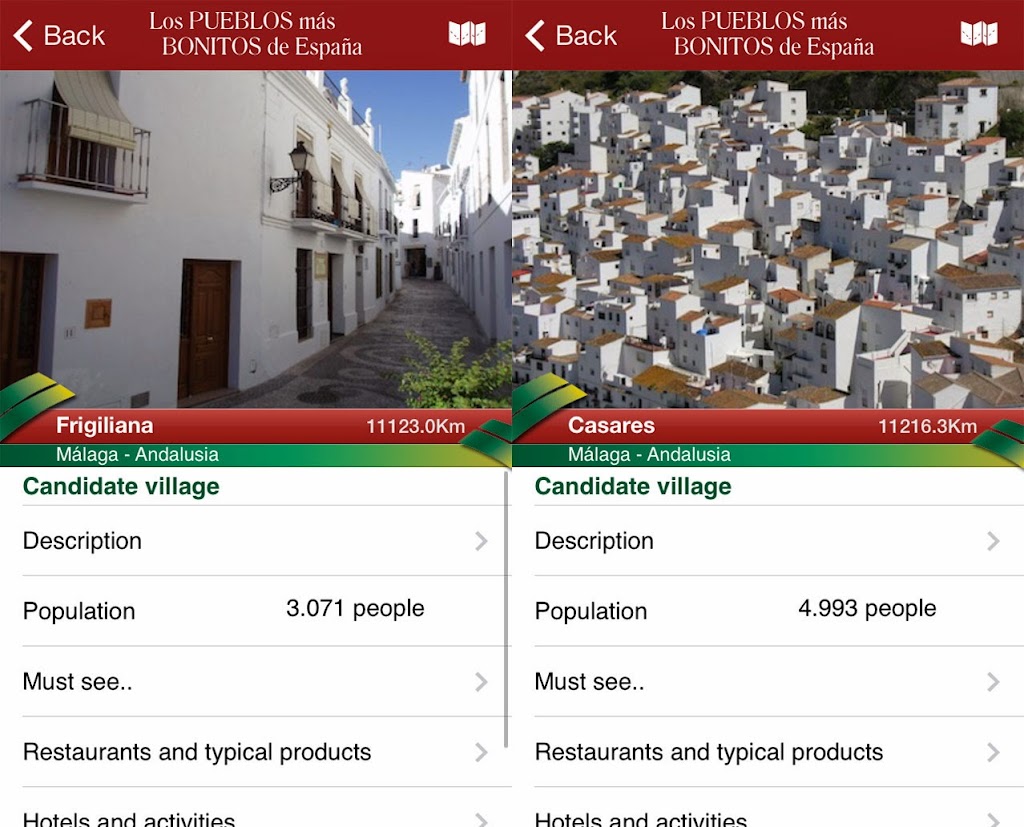Open the map icon on Casares screen
Screen dimensions: 1024x827
(x=979, y=33)
